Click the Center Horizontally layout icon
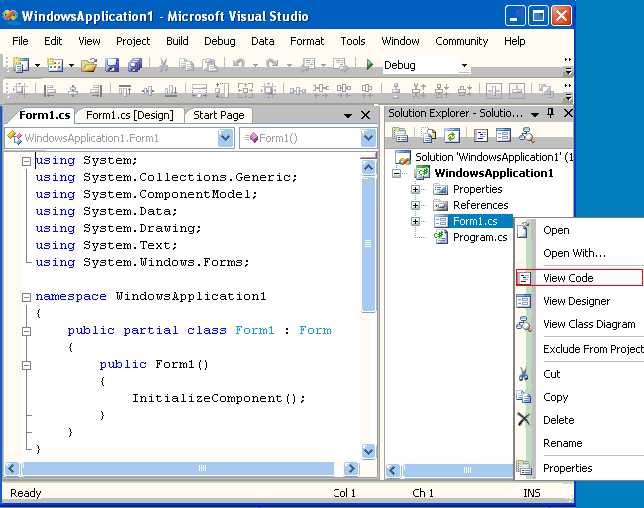The width and height of the screenshot is (644, 508). (x=493, y=90)
